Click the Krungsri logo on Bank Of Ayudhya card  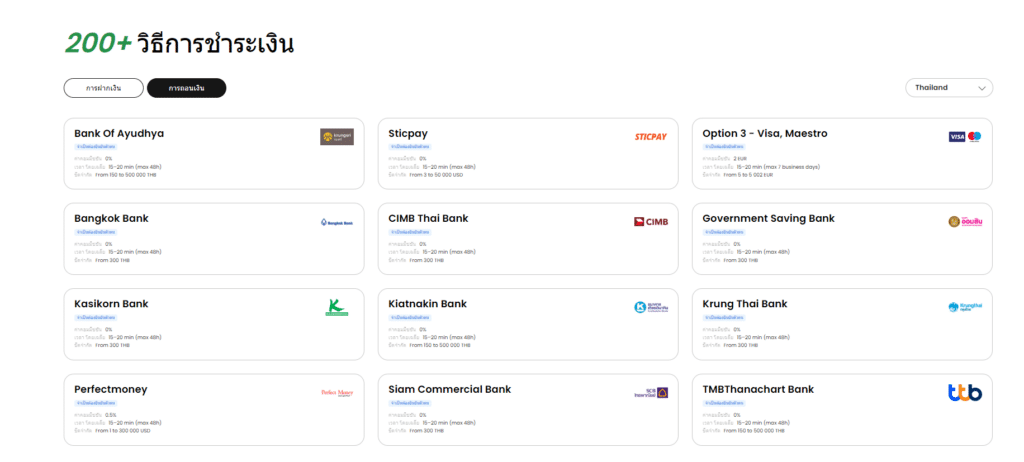[x=337, y=137]
